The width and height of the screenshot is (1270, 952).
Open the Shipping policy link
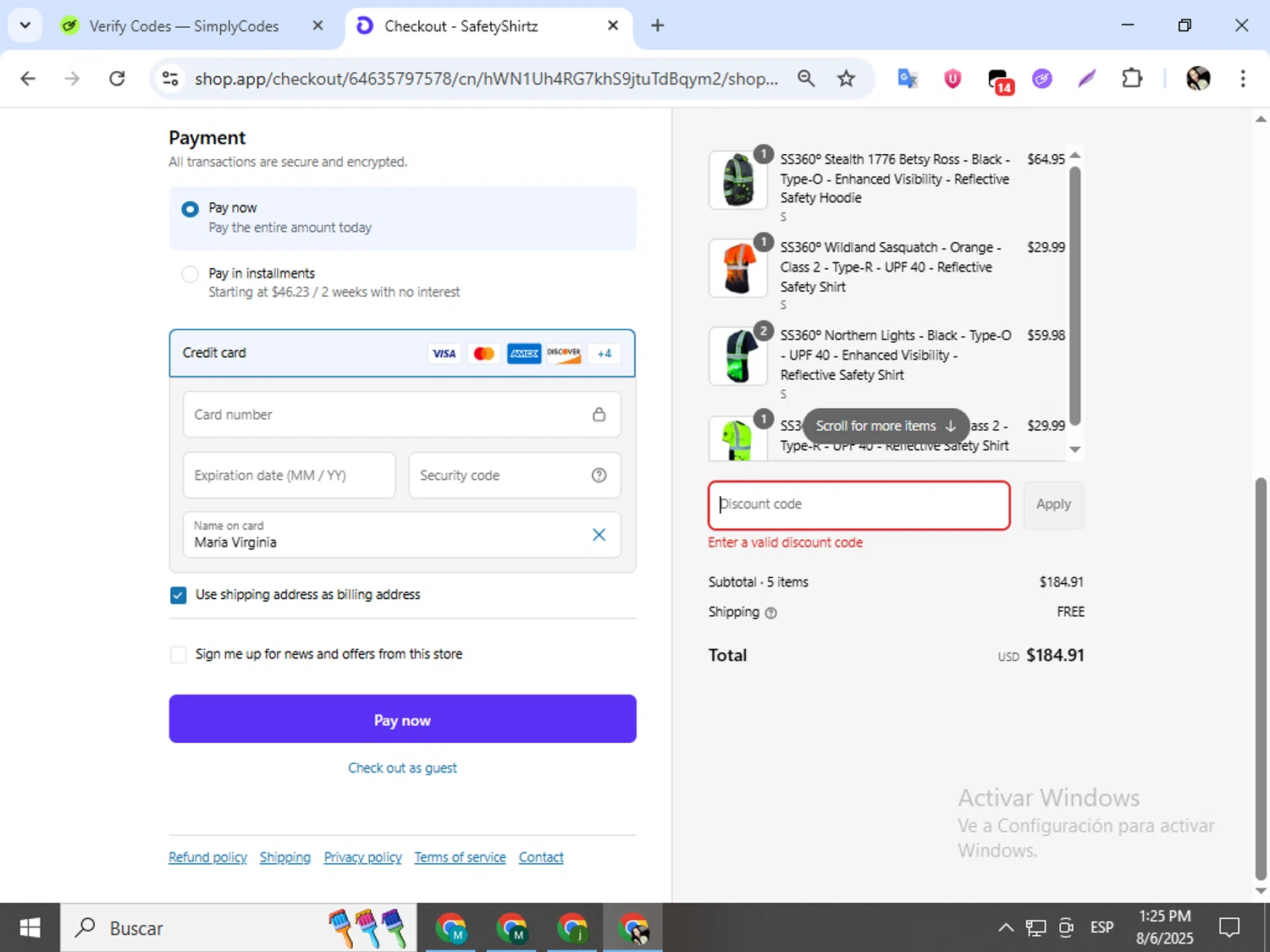click(285, 857)
